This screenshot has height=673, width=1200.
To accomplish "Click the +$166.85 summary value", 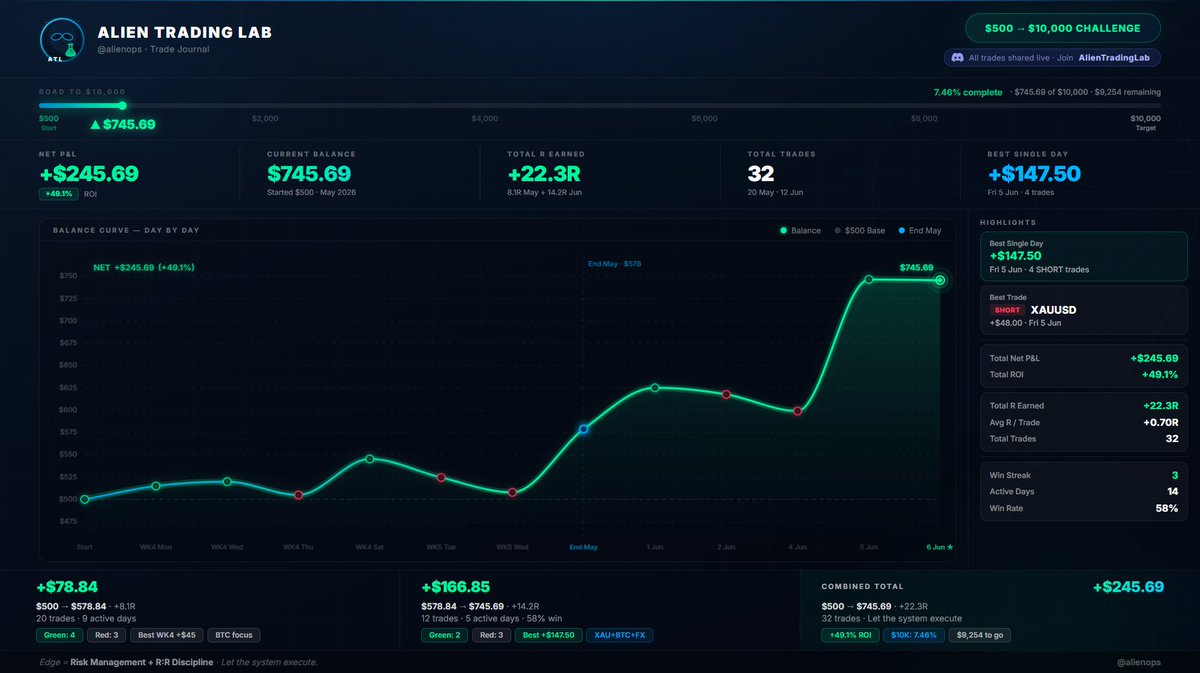I will (x=455, y=587).
